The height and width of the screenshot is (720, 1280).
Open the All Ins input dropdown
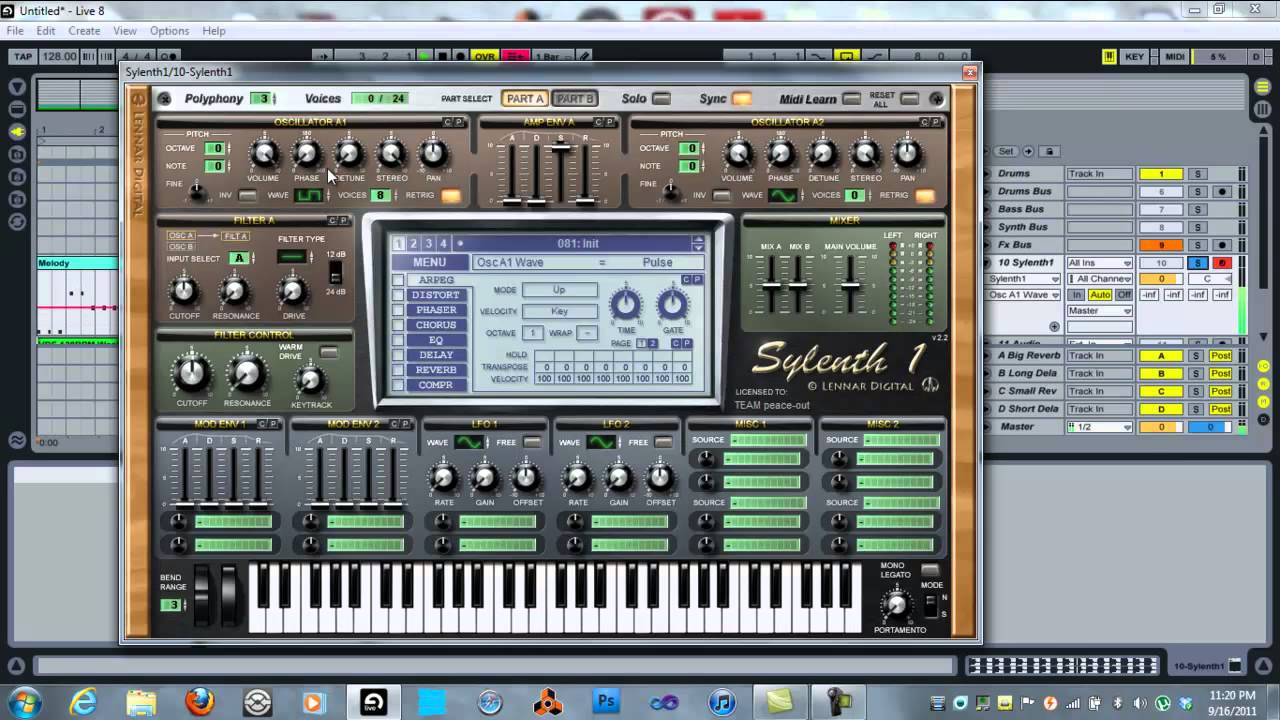pyautogui.click(x=1099, y=263)
